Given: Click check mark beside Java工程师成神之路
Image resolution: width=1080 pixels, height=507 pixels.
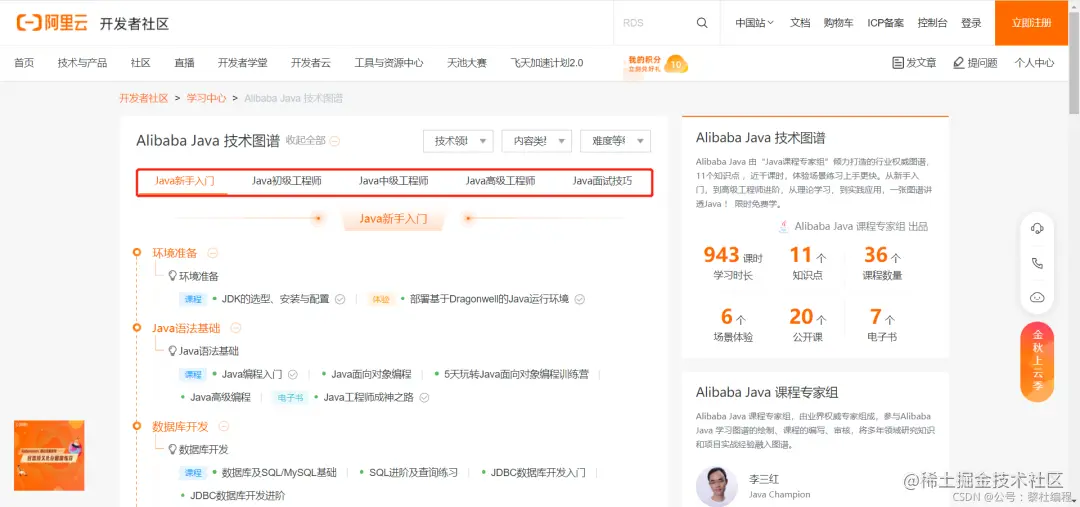Looking at the screenshot, I should tap(424, 397).
